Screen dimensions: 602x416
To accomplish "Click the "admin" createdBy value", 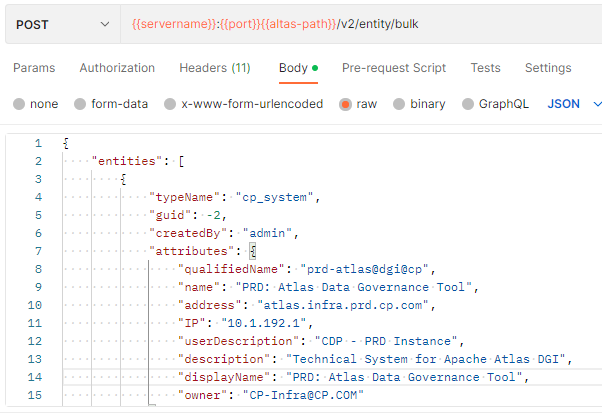I will pos(267,233).
